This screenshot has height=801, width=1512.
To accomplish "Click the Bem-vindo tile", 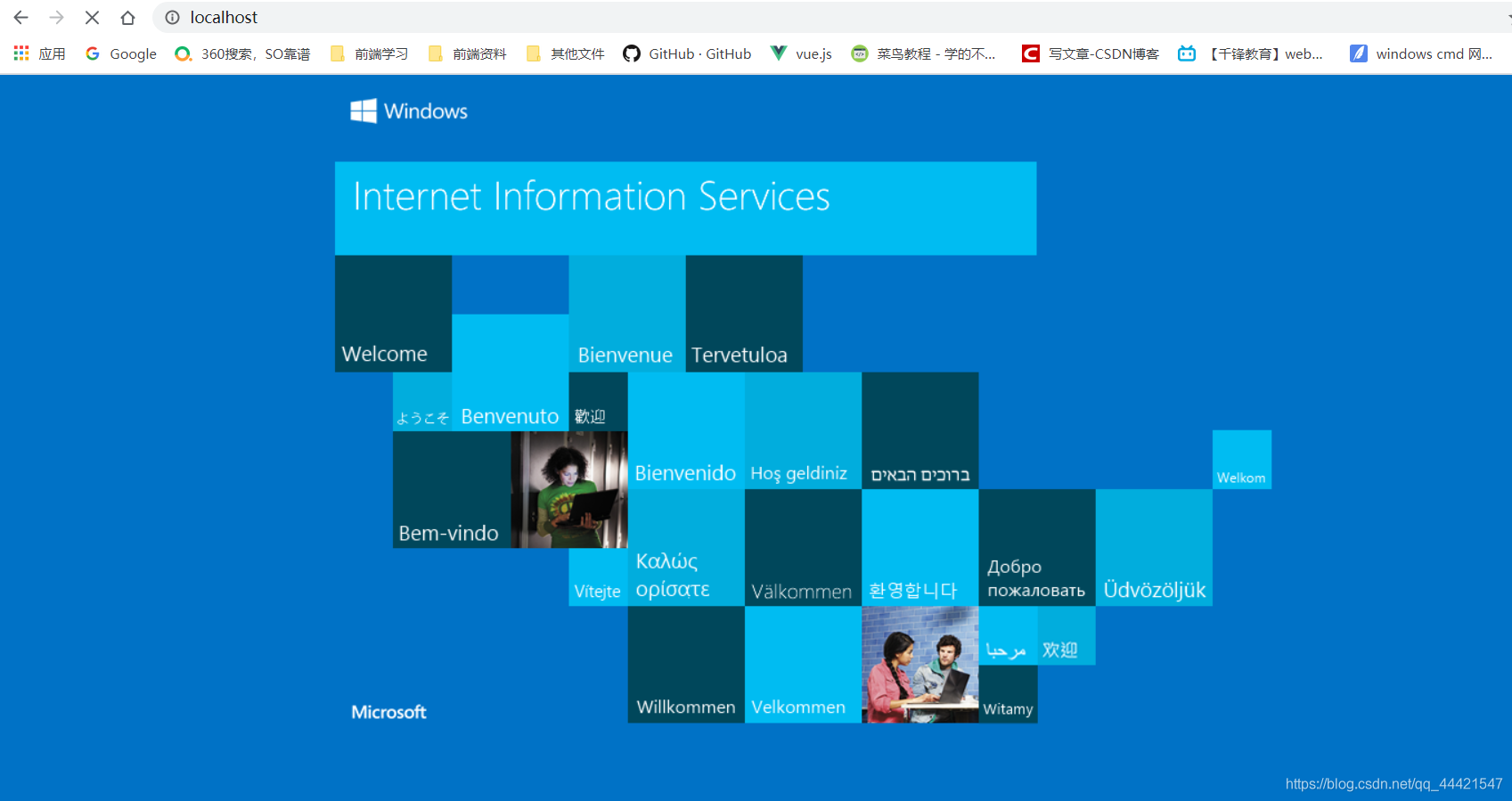I will click(452, 489).
